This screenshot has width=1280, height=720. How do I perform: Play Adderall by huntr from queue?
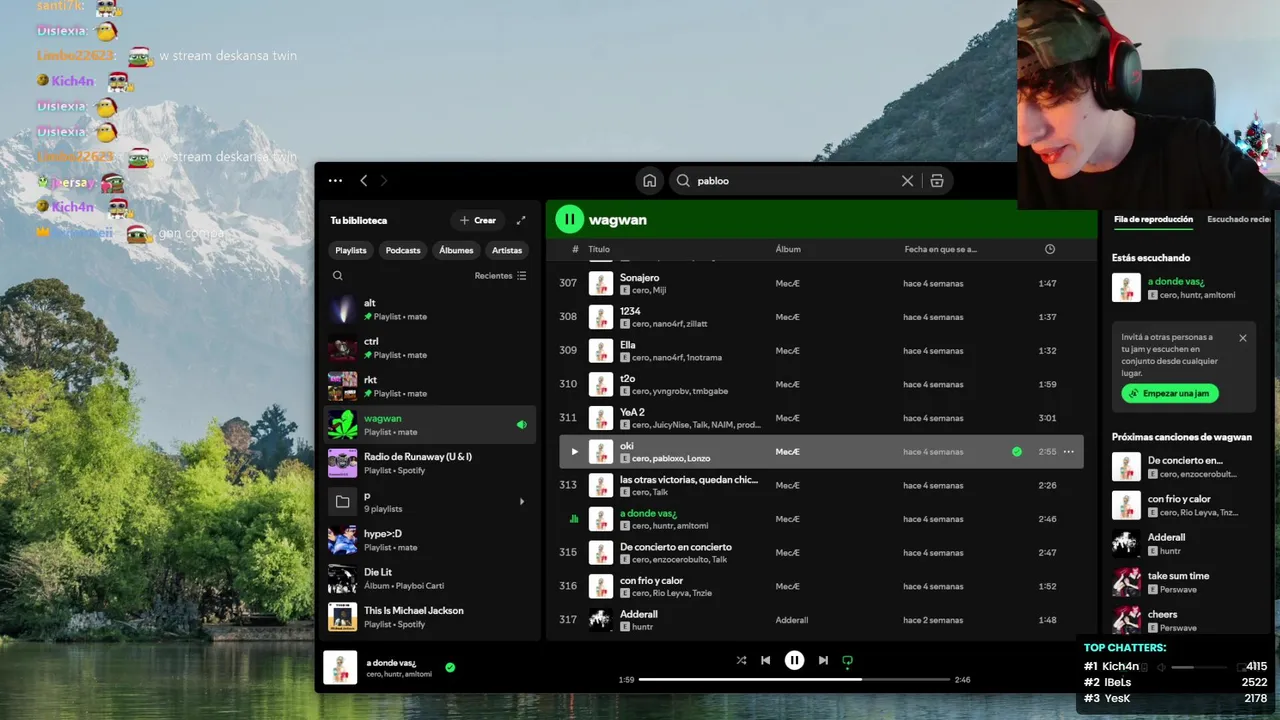coord(1183,543)
